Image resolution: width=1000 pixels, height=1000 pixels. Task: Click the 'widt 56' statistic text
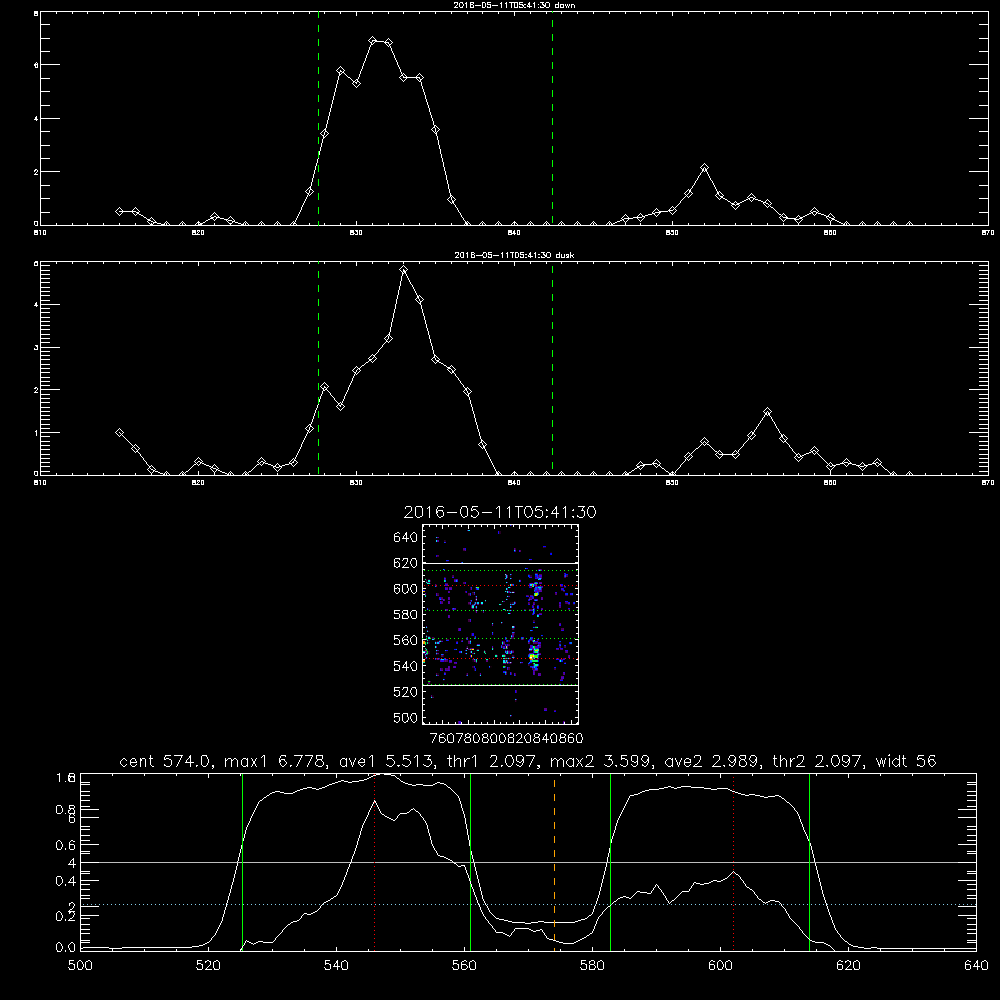pyautogui.click(x=906, y=761)
